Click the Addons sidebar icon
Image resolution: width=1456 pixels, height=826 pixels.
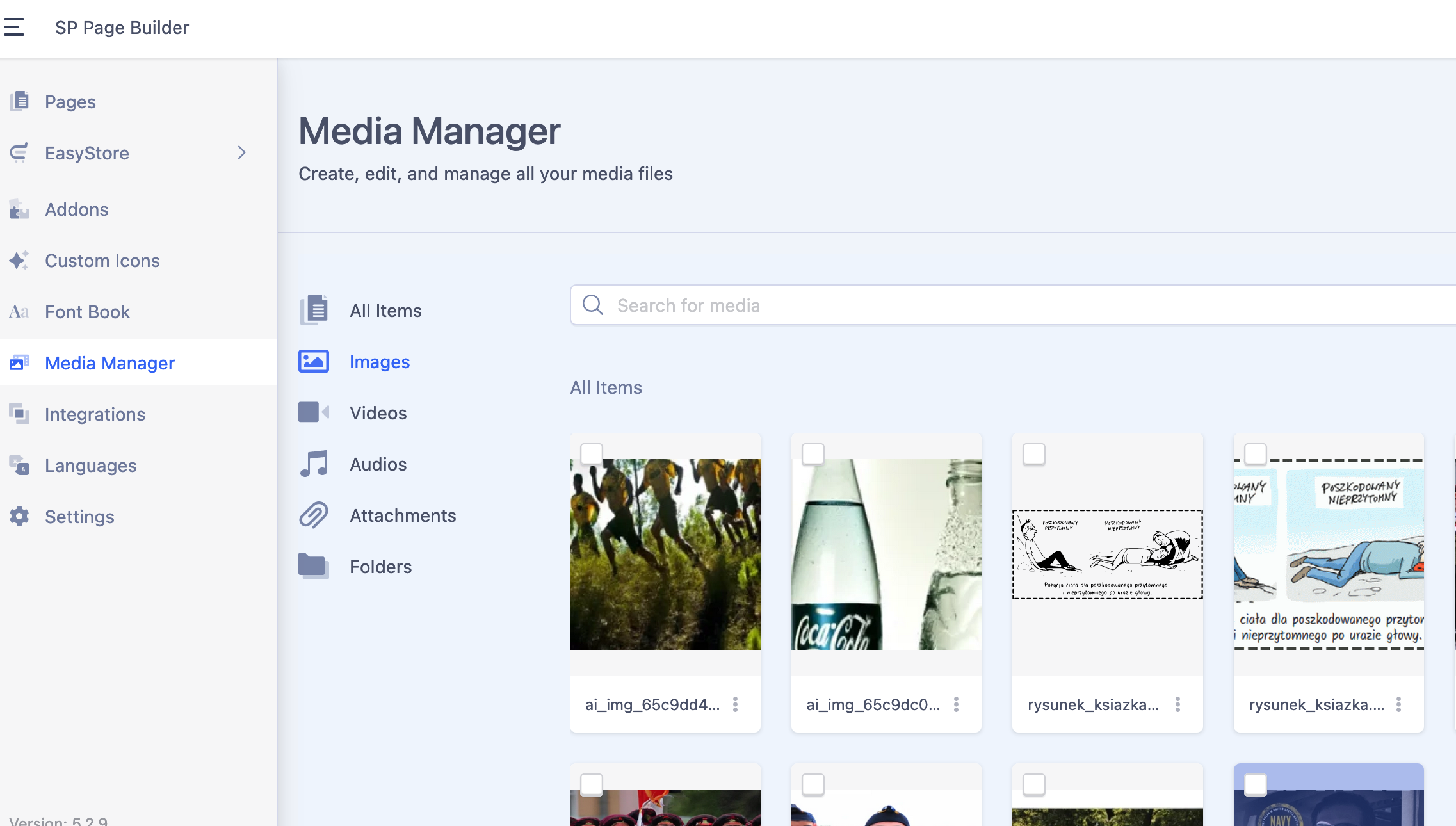[19, 209]
